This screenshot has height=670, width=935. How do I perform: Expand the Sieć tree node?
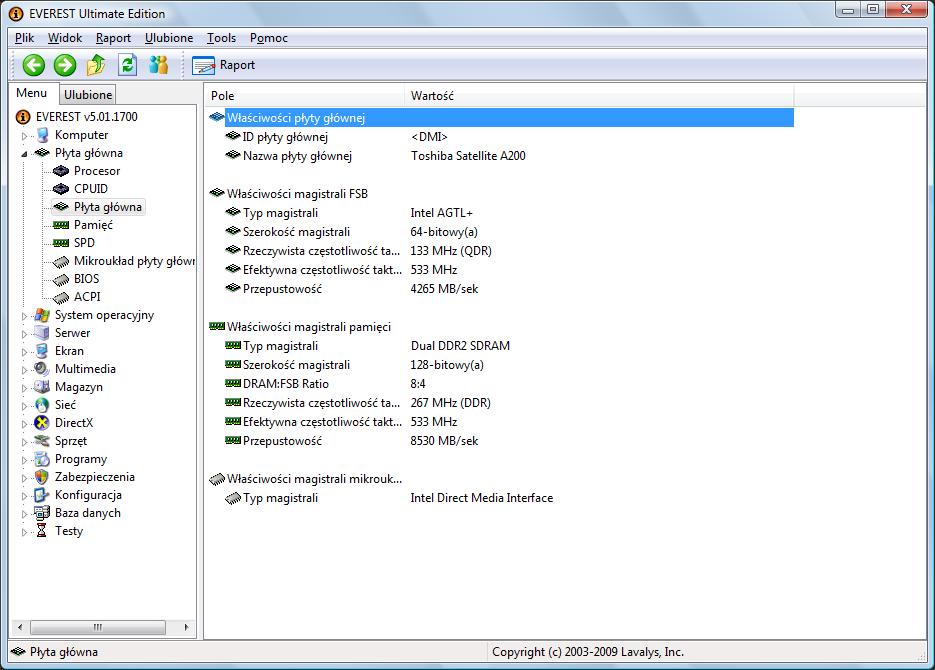(24, 406)
